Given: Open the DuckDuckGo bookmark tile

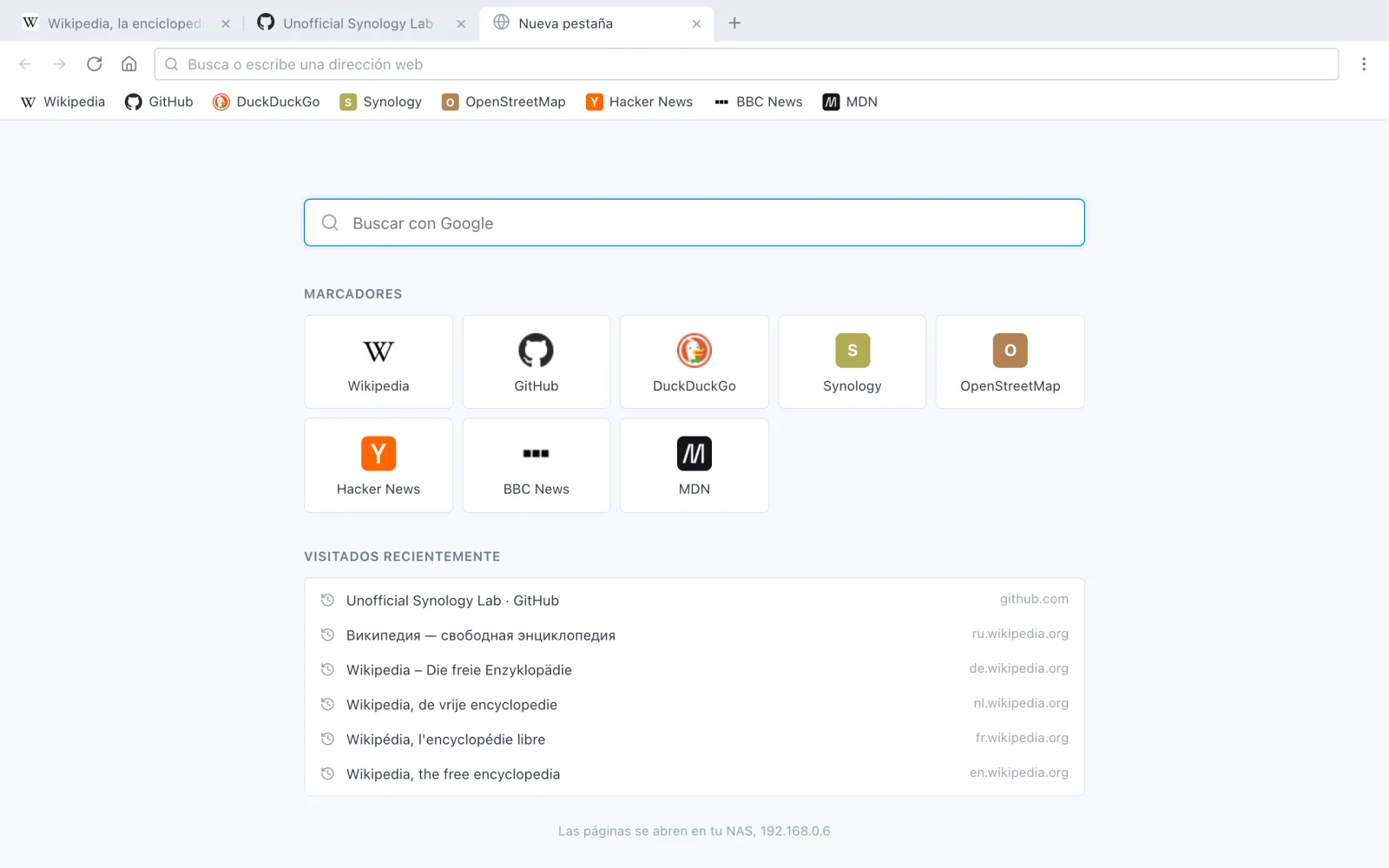Looking at the screenshot, I should tap(694, 362).
